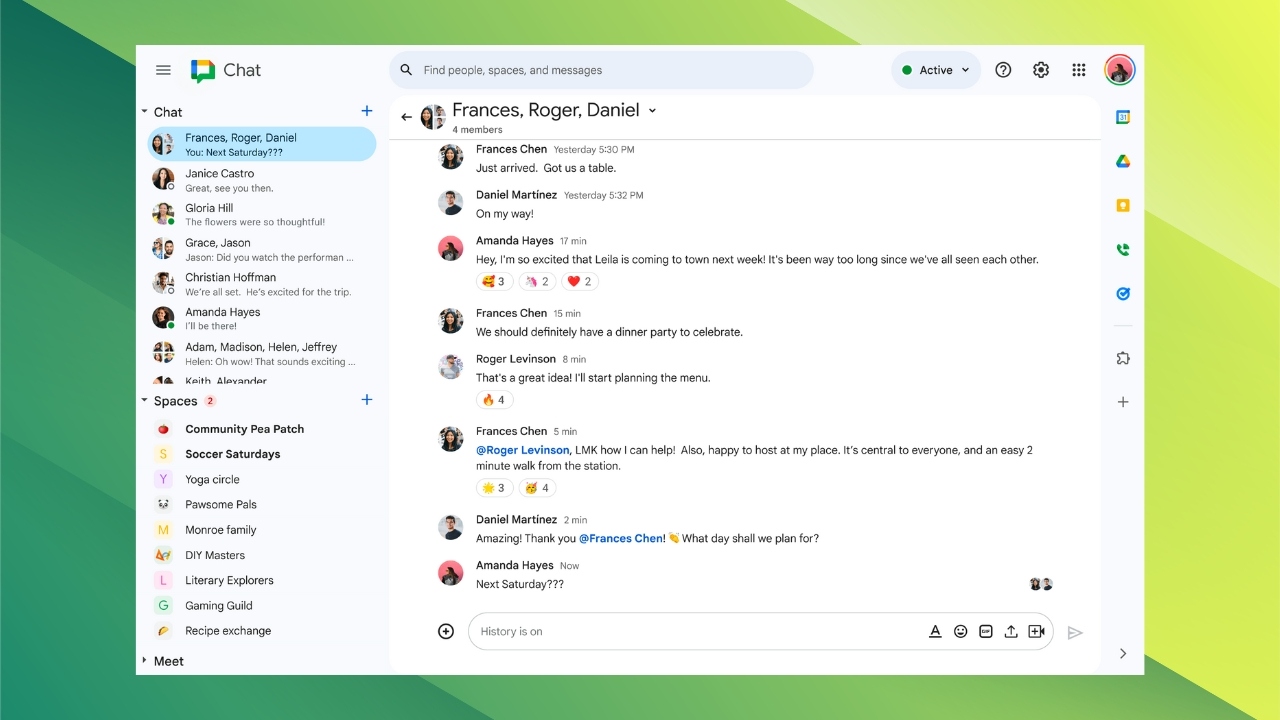Viewport: 1280px width, 720px height.
Task: Open chat with Amanda Hayes in sidebar
Action: point(262,318)
